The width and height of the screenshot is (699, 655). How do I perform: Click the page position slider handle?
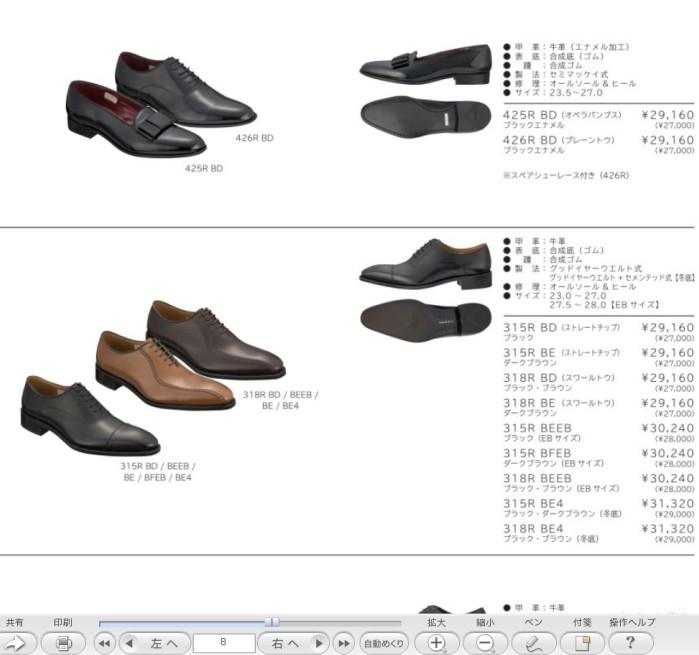tap(272, 622)
